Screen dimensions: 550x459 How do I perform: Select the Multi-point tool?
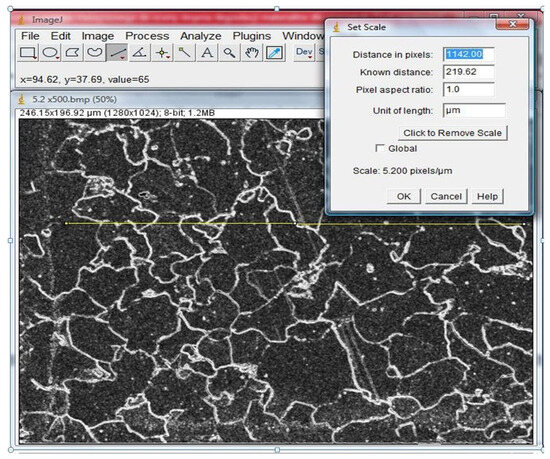tap(162, 53)
